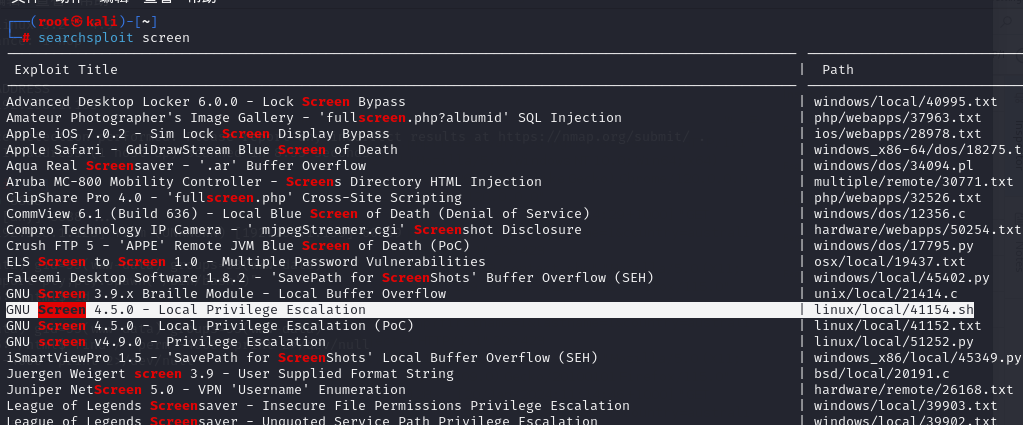1023x425 pixels.
Task: Click the GNU Screen 3.9.x Braille Module entry
Action: 226,294
